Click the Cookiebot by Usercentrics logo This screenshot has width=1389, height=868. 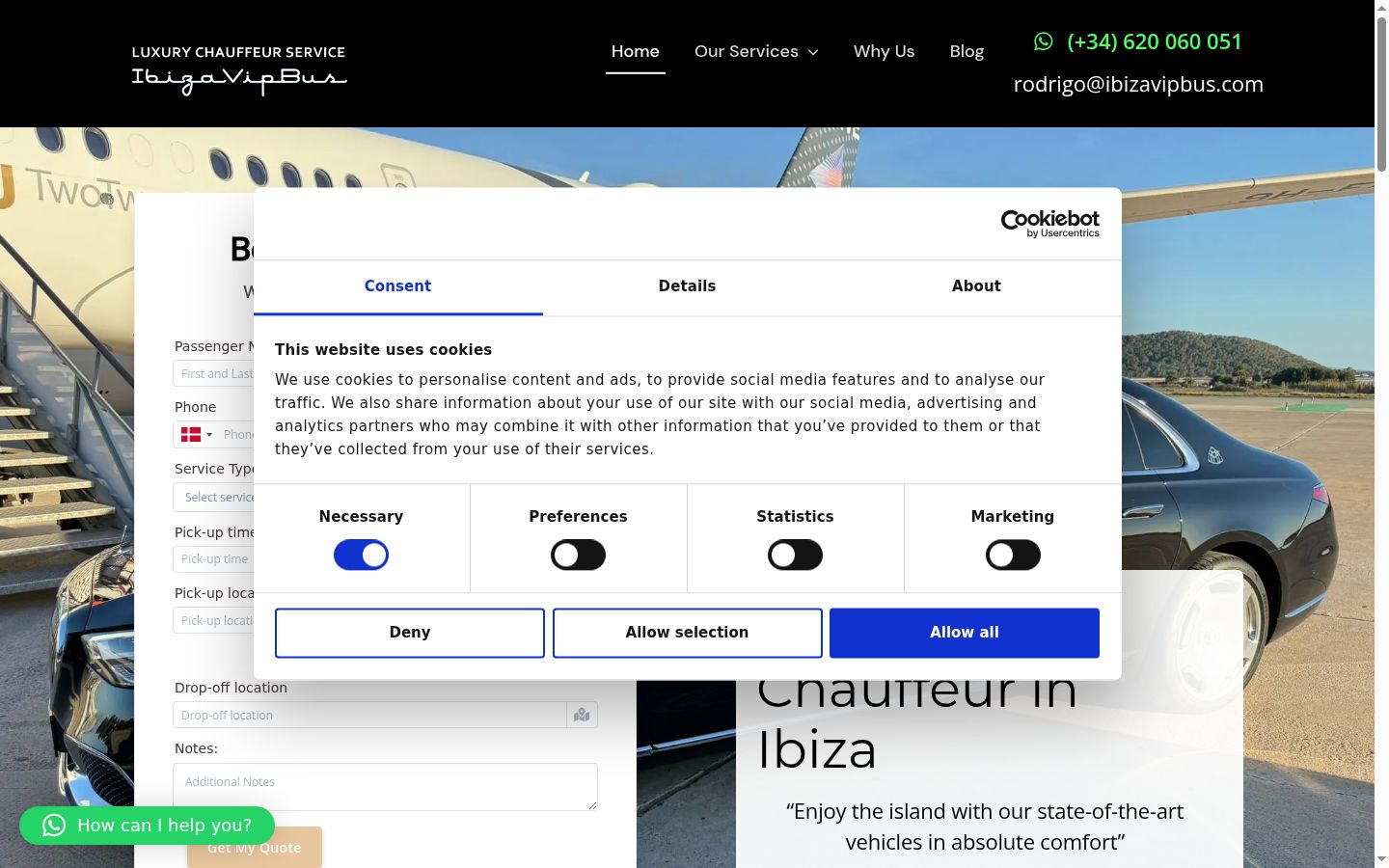click(1049, 224)
